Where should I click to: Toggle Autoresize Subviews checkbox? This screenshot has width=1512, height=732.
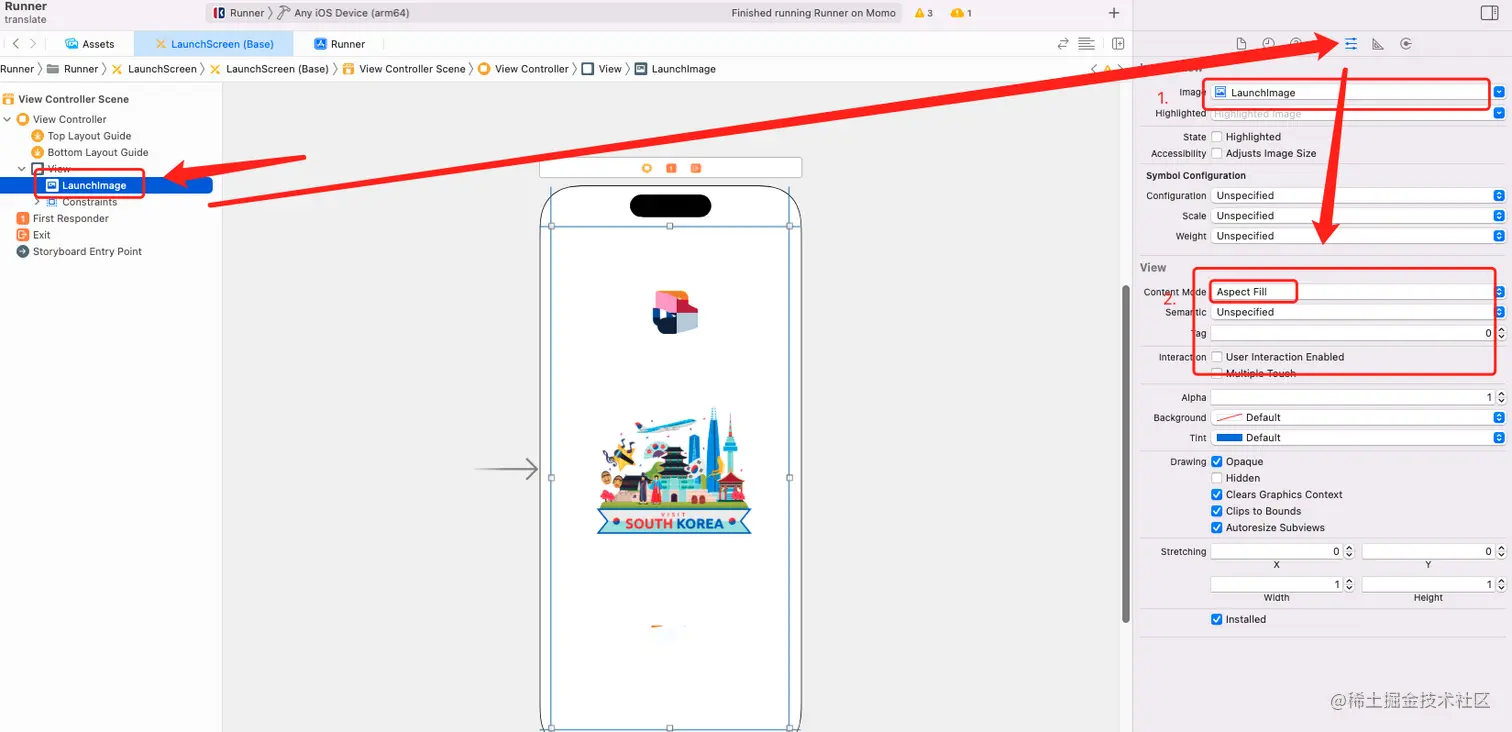tap(1217, 527)
